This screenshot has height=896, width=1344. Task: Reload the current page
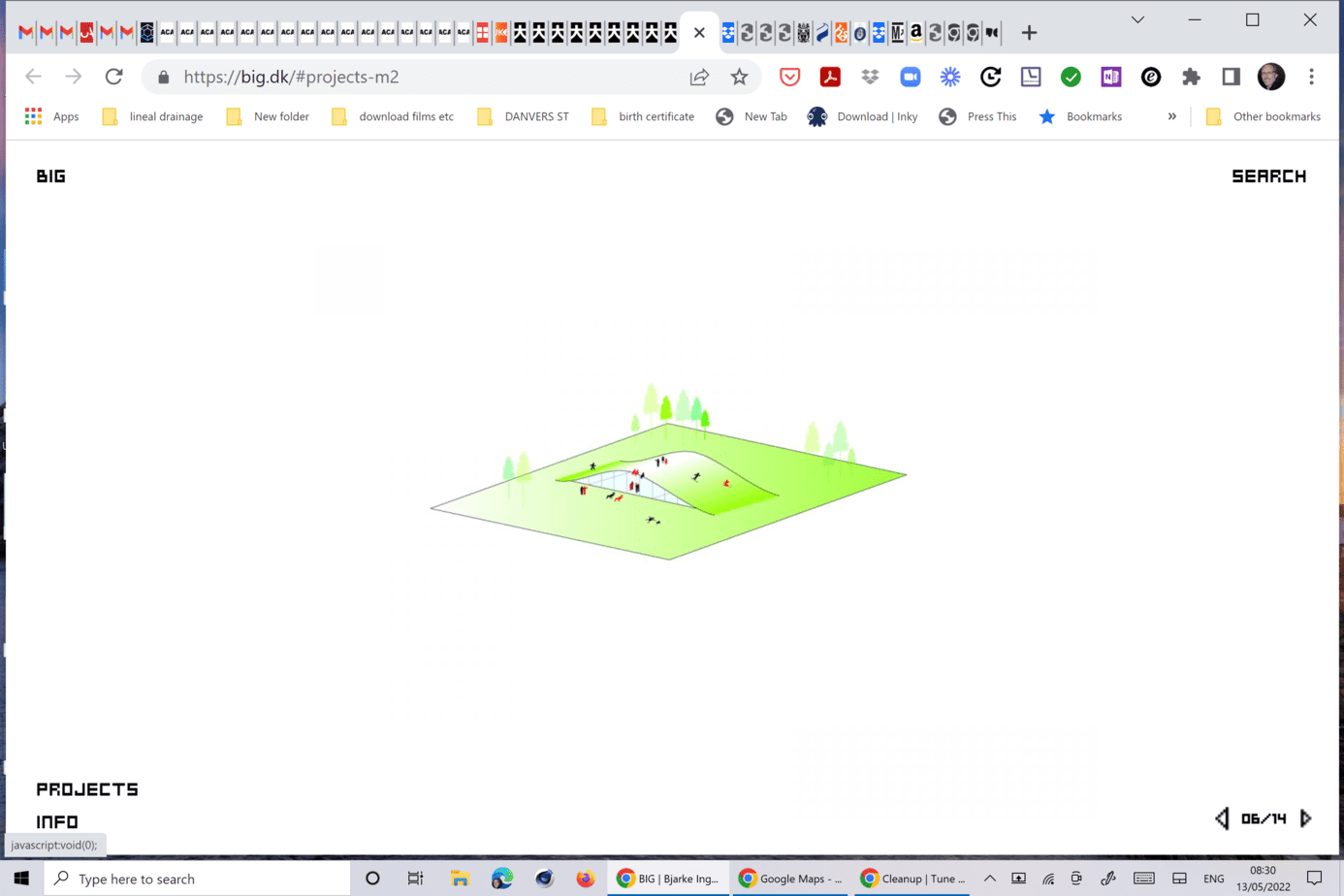point(114,77)
